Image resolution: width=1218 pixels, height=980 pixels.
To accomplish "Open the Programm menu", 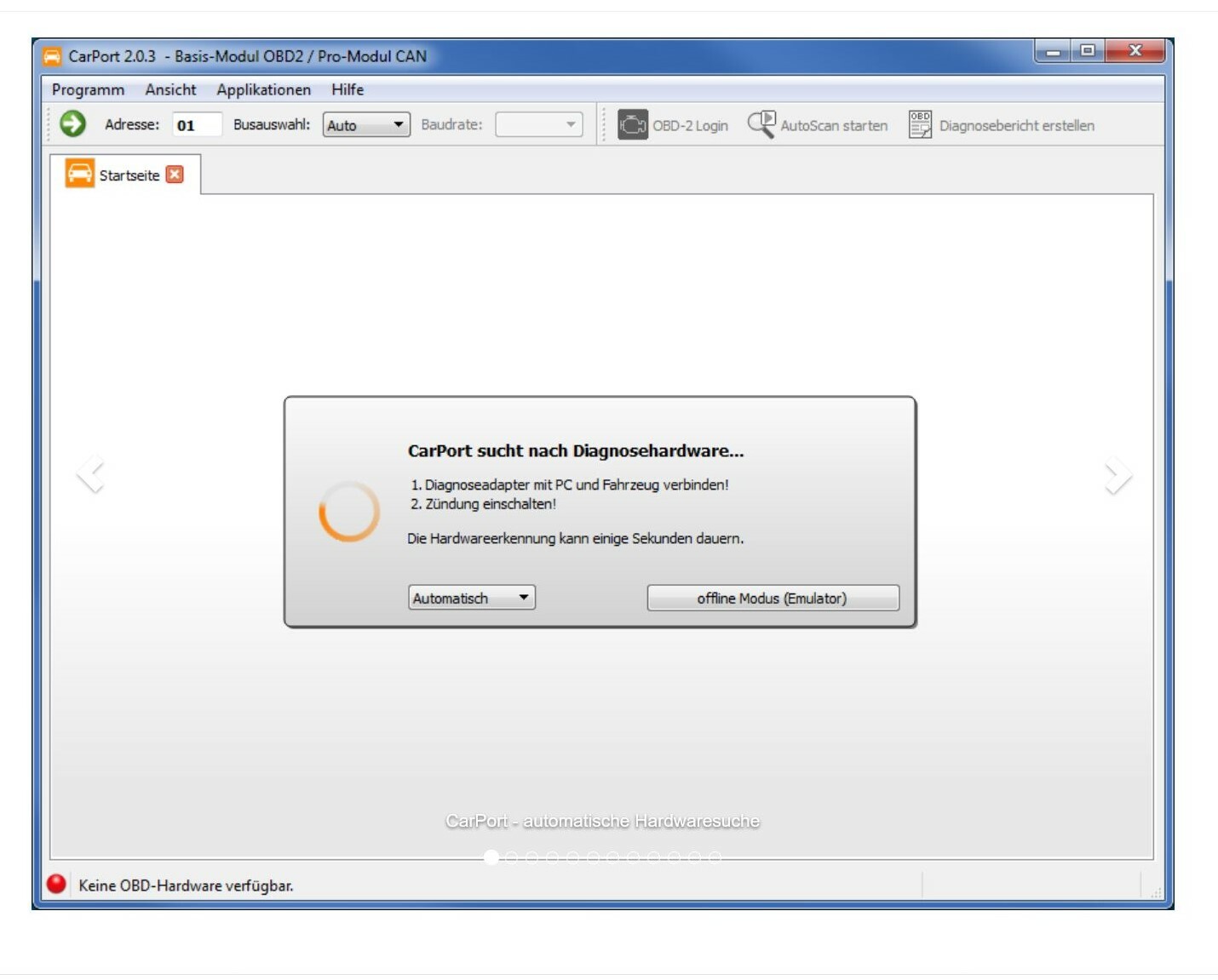I will 88,89.
